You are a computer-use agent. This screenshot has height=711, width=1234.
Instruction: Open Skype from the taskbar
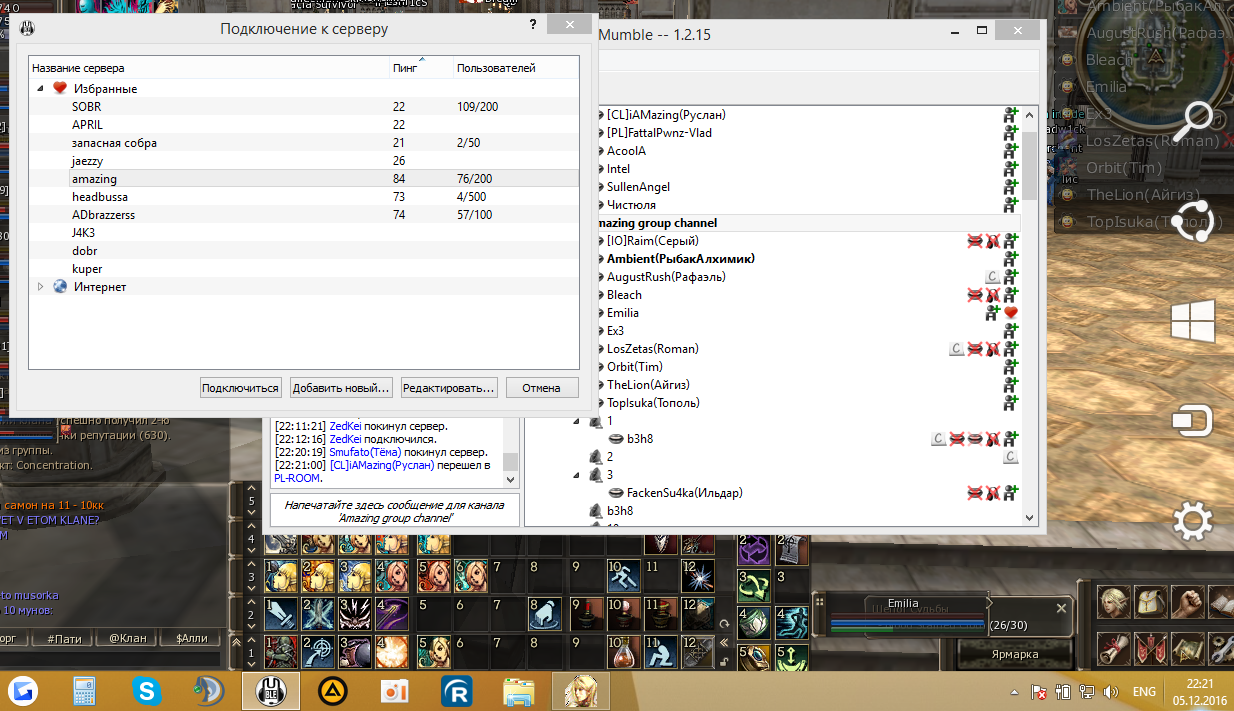pos(149,690)
